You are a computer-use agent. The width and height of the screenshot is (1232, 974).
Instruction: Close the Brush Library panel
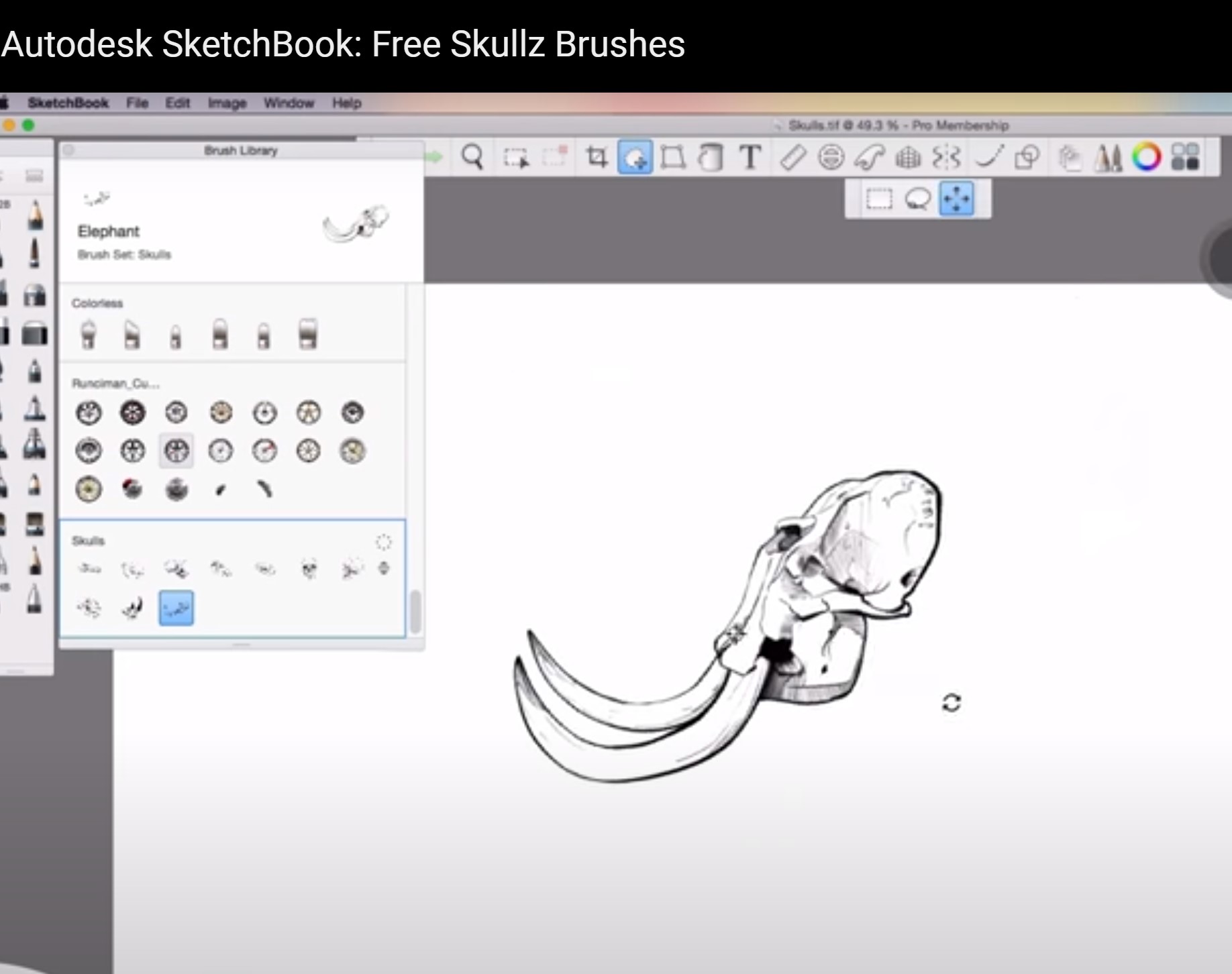[x=68, y=150]
